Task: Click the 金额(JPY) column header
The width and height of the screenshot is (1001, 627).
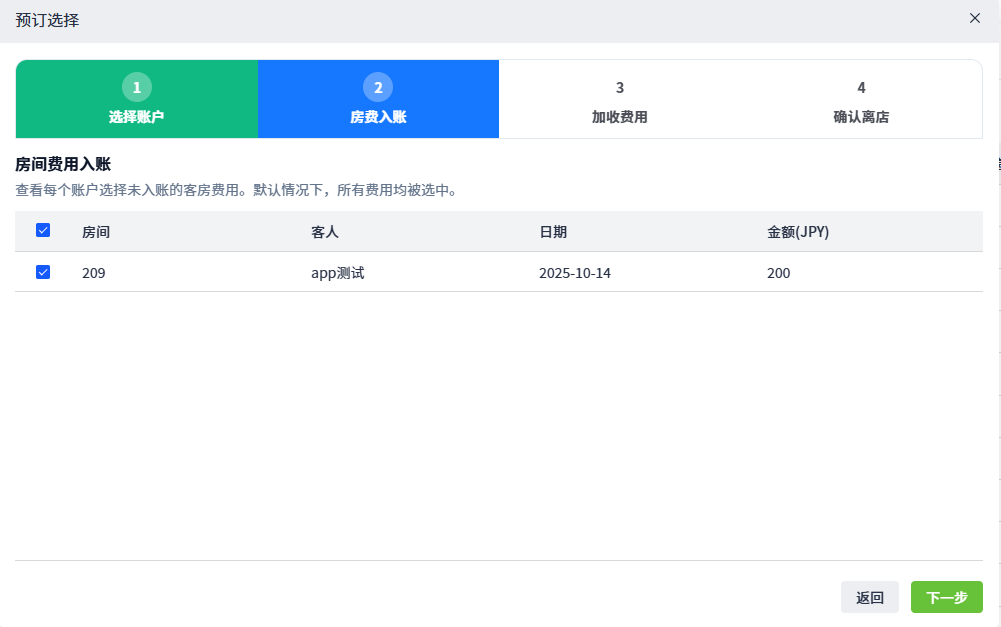Action: [x=798, y=232]
